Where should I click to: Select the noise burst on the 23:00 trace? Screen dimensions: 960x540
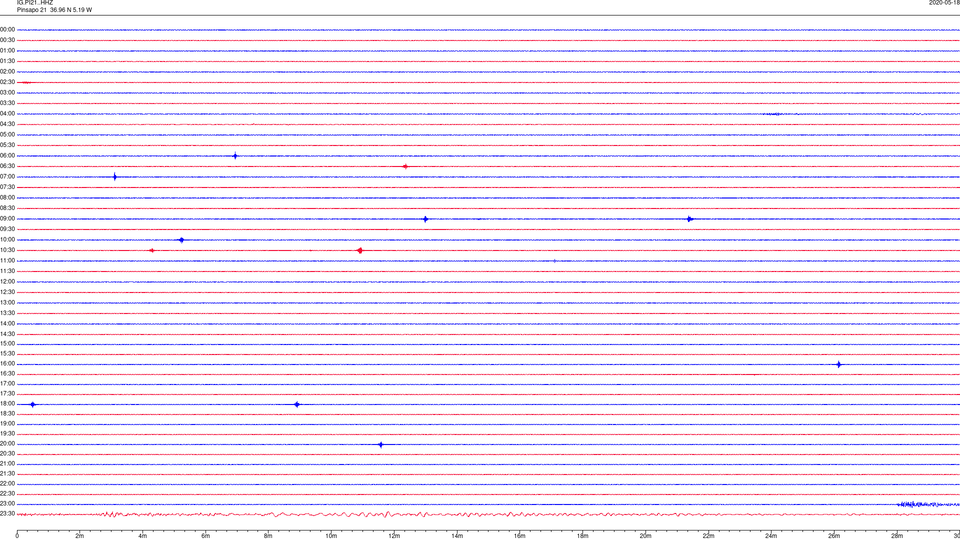pos(928,504)
